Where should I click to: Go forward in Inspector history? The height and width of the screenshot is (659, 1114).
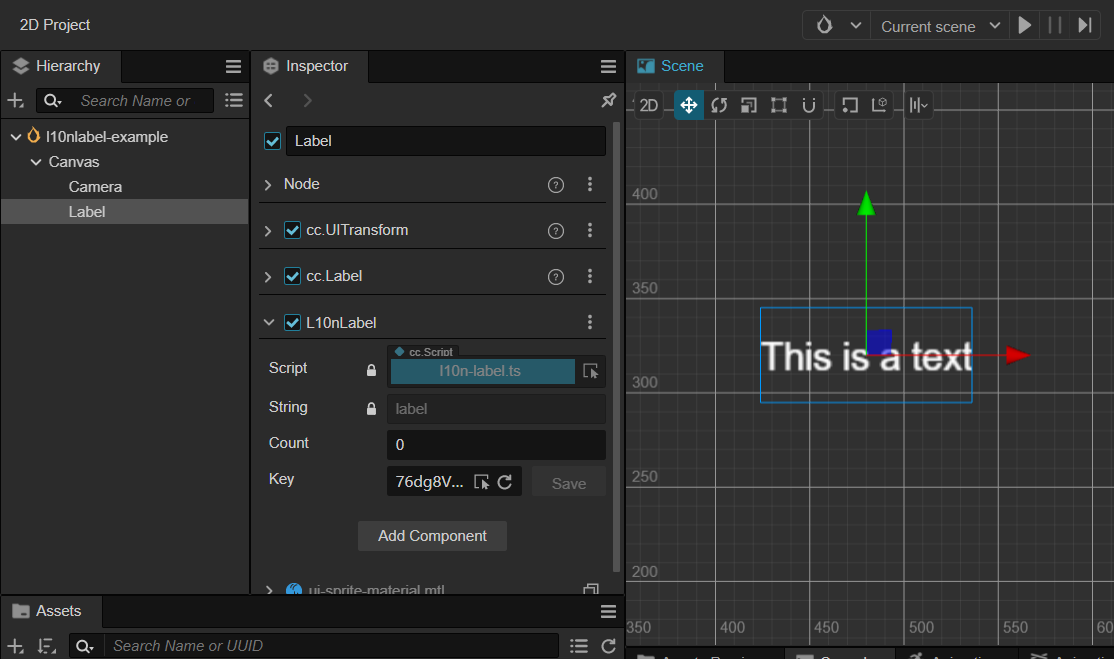pyautogui.click(x=307, y=101)
